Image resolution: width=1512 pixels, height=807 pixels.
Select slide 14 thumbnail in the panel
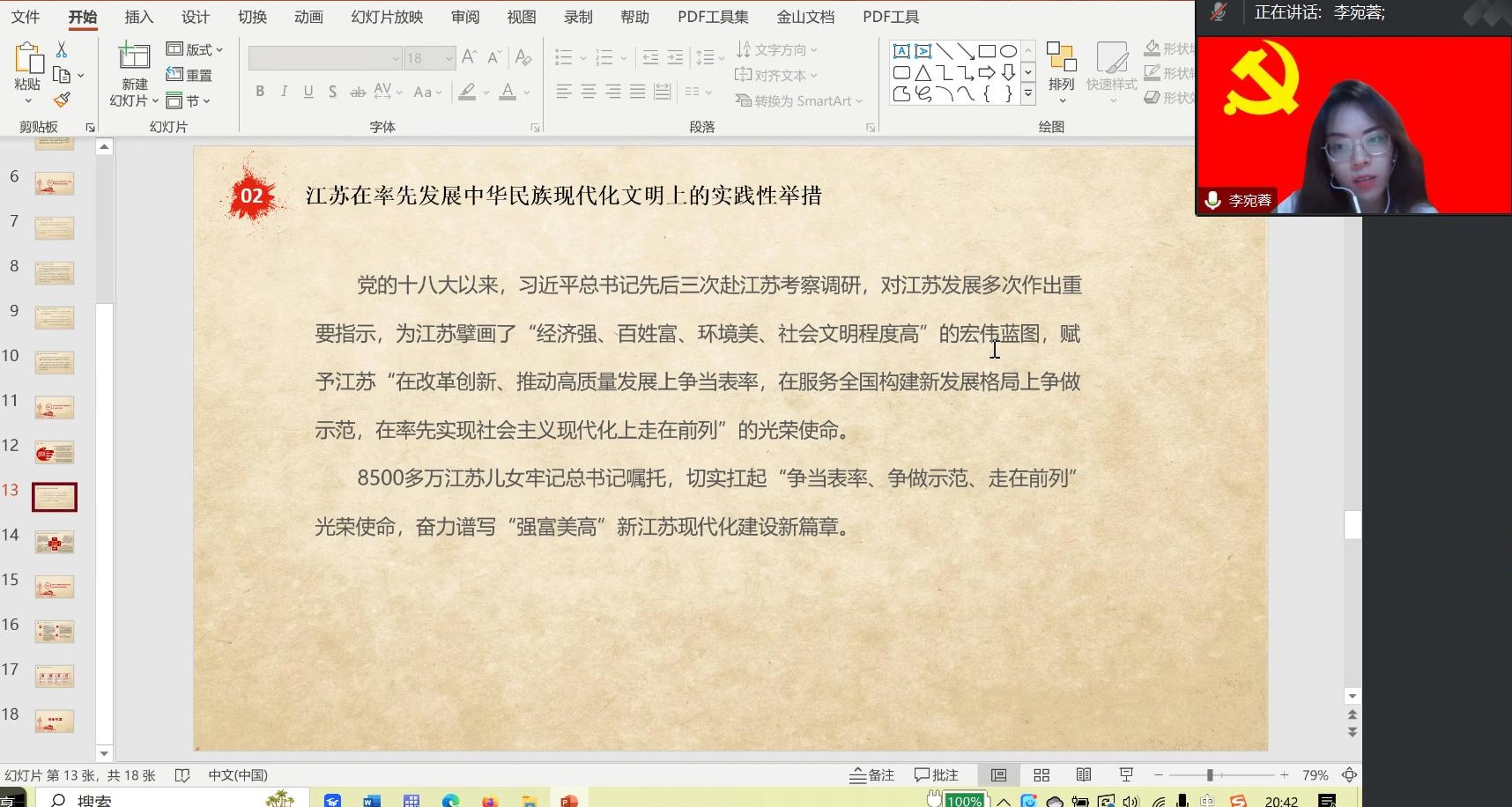(54, 541)
